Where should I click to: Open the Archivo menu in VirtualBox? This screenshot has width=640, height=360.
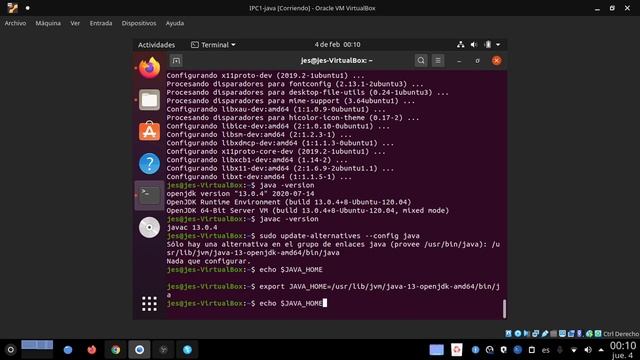pos(16,23)
